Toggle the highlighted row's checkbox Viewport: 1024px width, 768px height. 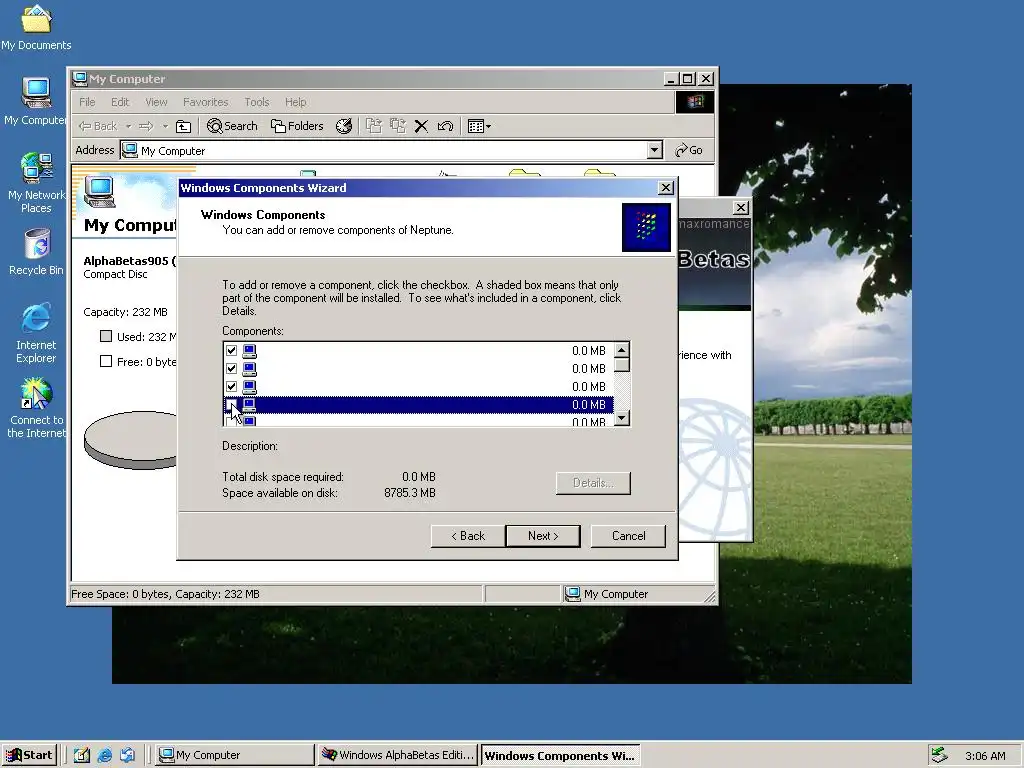coord(231,405)
